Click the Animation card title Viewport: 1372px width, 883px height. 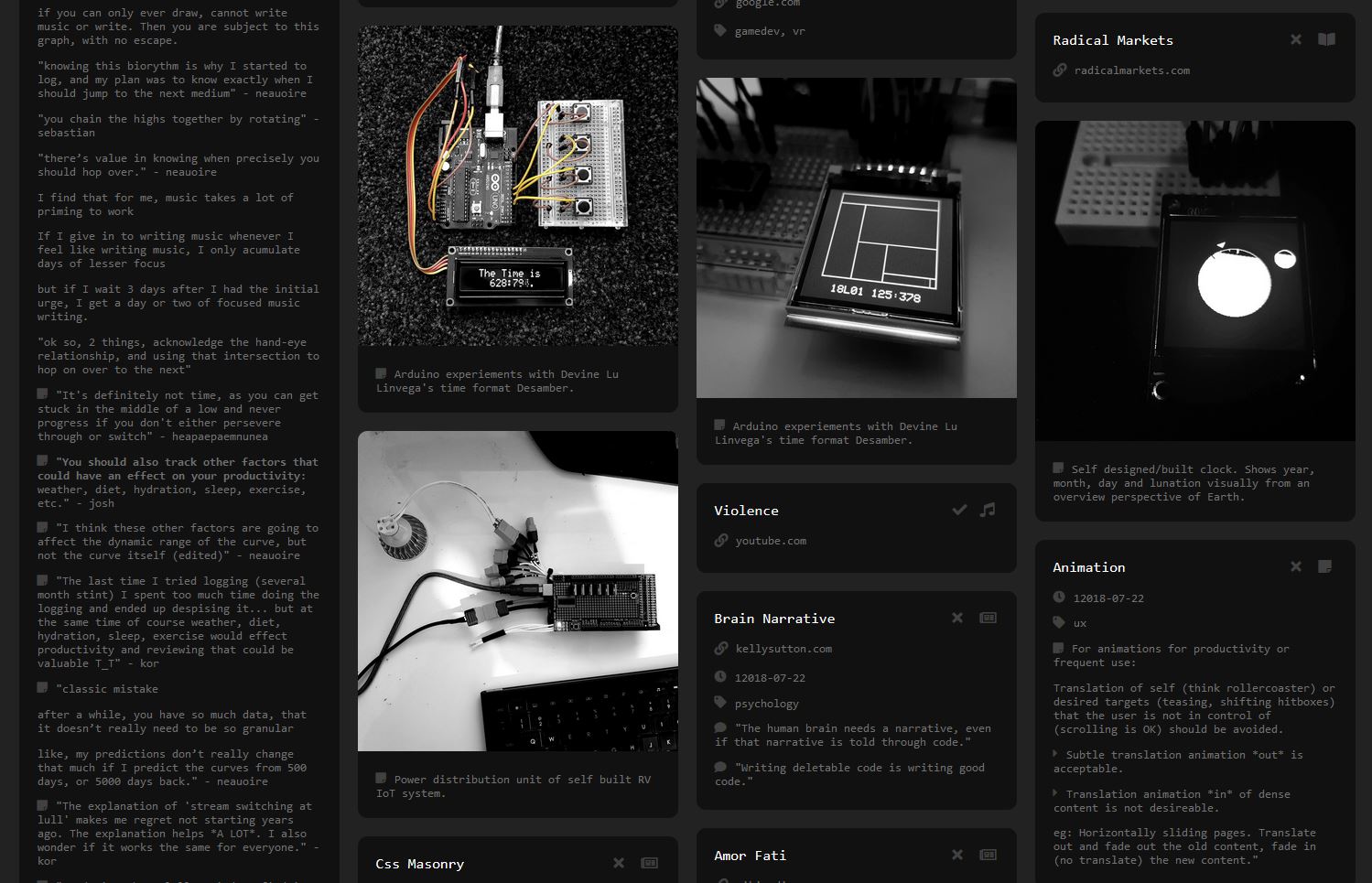pyautogui.click(x=1089, y=567)
